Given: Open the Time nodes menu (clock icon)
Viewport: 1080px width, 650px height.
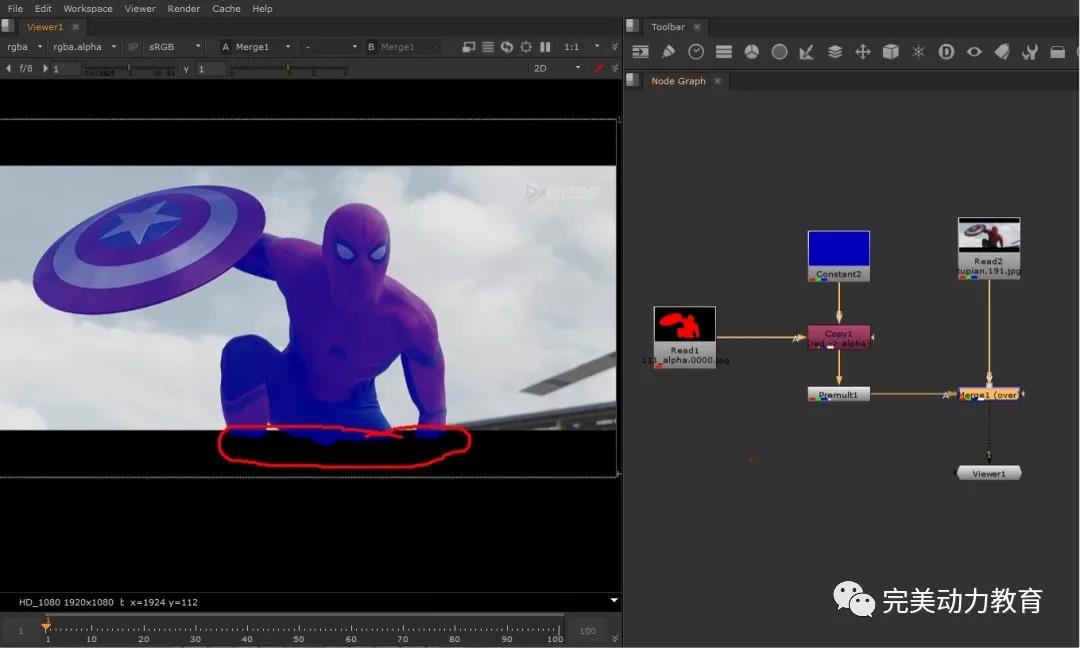Looking at the screenshot, I should coord(696,52).
